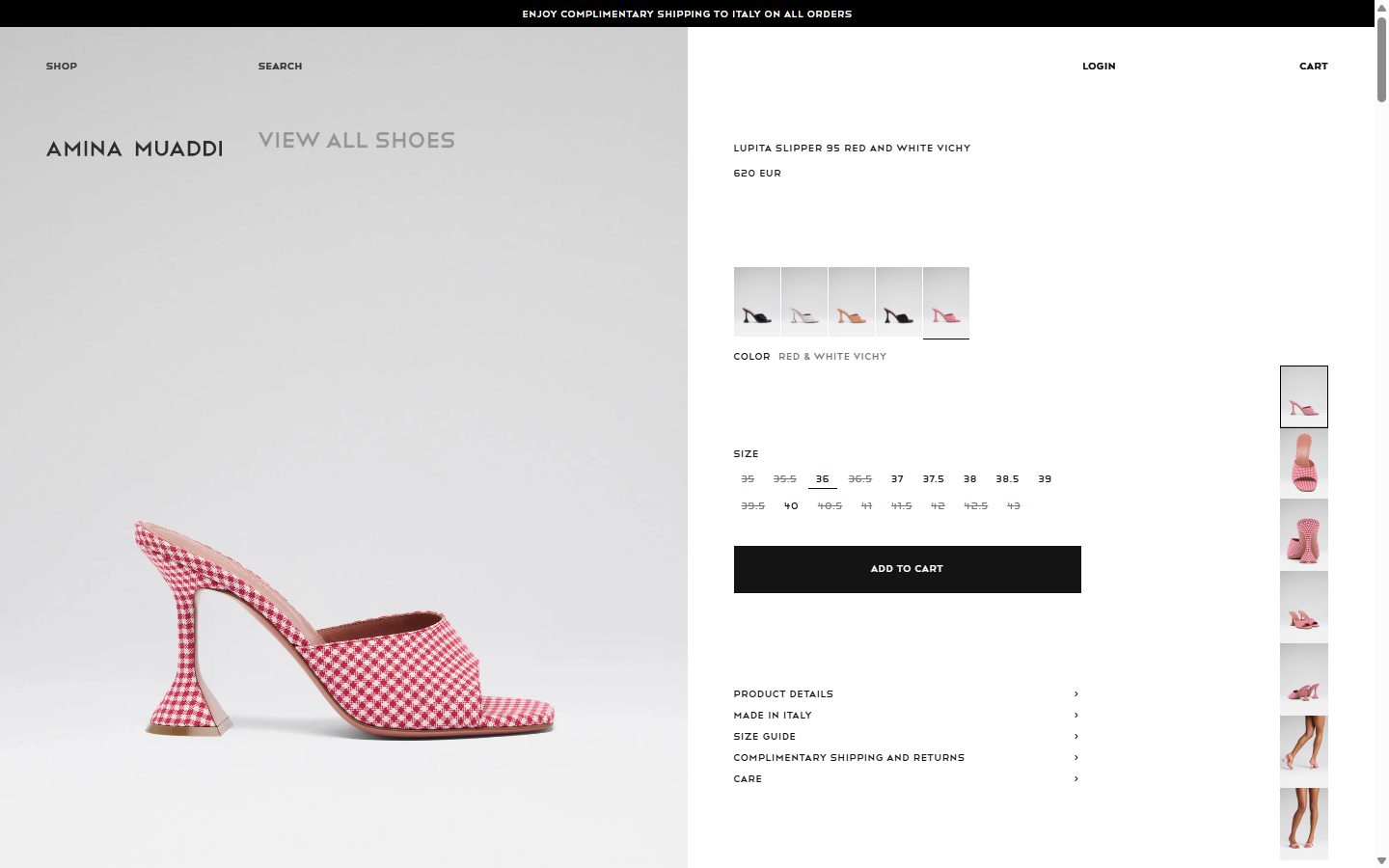Choose the white slipper color swatch
This screenshot has width=1389, height=868.
click(804, 302)
